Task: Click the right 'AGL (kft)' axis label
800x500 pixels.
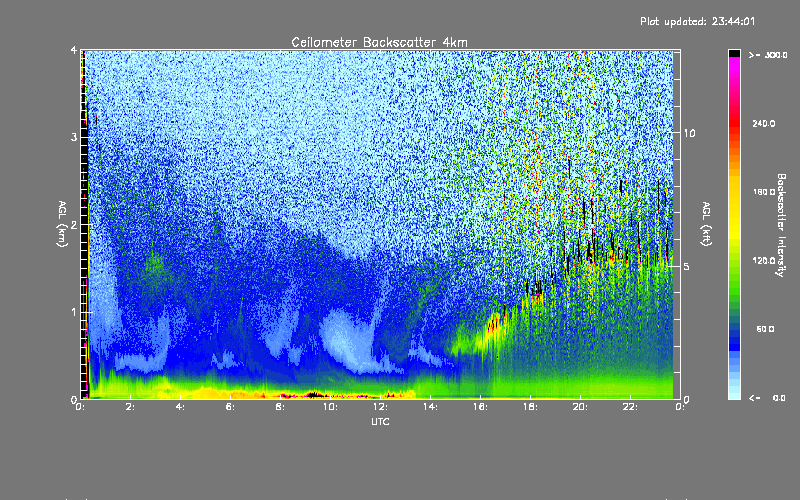Action: pyautogui.click(x=706, y=224)
